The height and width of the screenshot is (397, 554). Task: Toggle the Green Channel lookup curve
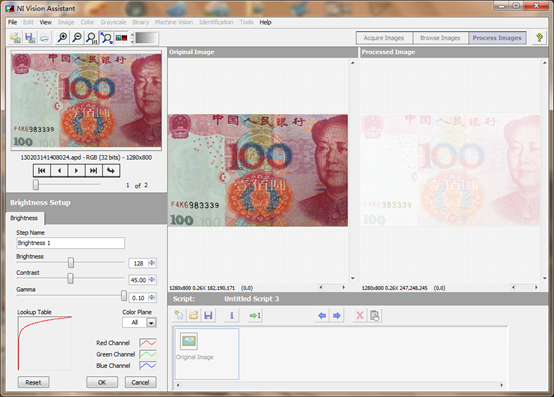pos(148,354)
